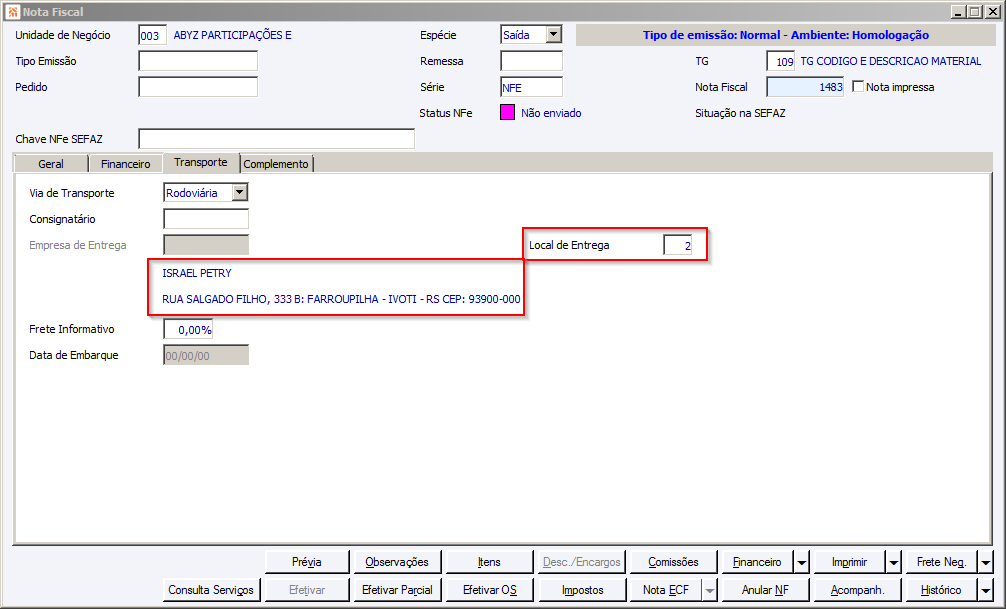Click the Unidade de Negócio code field

pyautogui.click(x=152, y=35)
